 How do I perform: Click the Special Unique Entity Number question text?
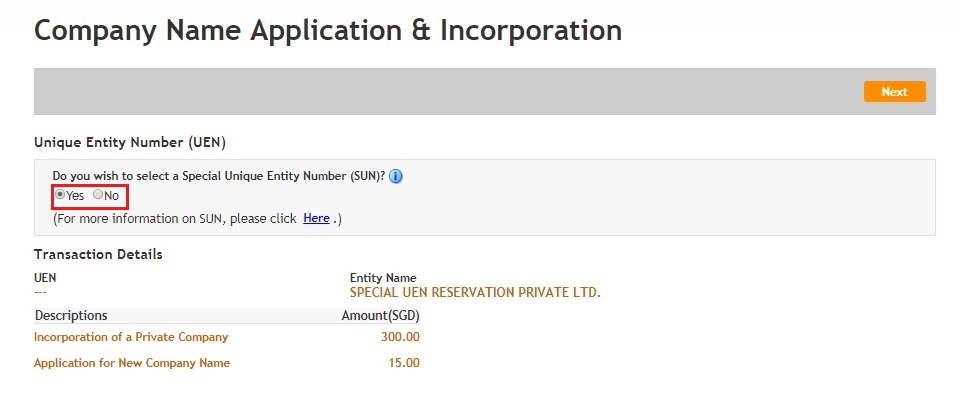click(x=219, y=176)
